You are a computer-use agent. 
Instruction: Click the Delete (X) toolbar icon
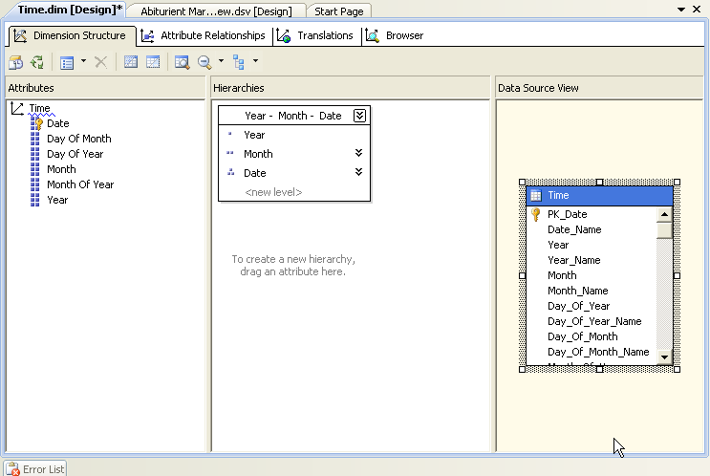[100, 62]
